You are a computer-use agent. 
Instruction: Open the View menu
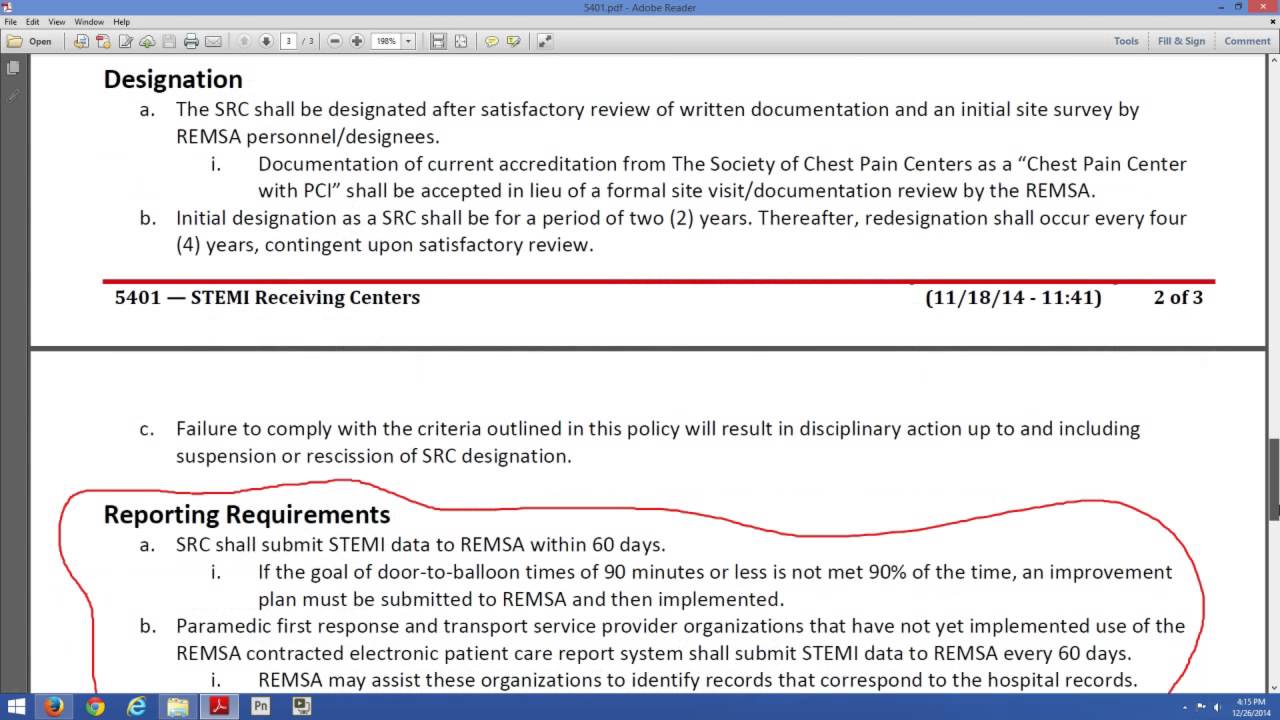pyautogui.click(x=57, y=21)
